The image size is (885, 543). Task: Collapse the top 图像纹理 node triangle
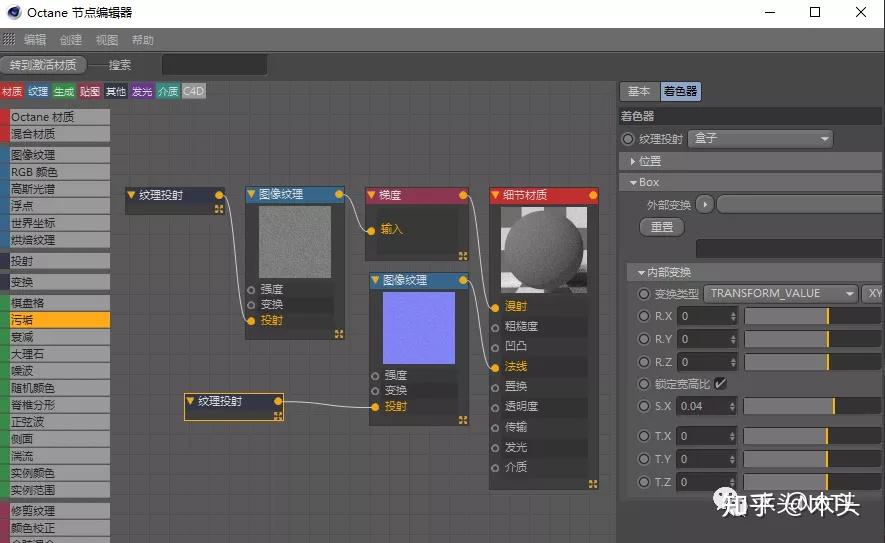point(251,194)
